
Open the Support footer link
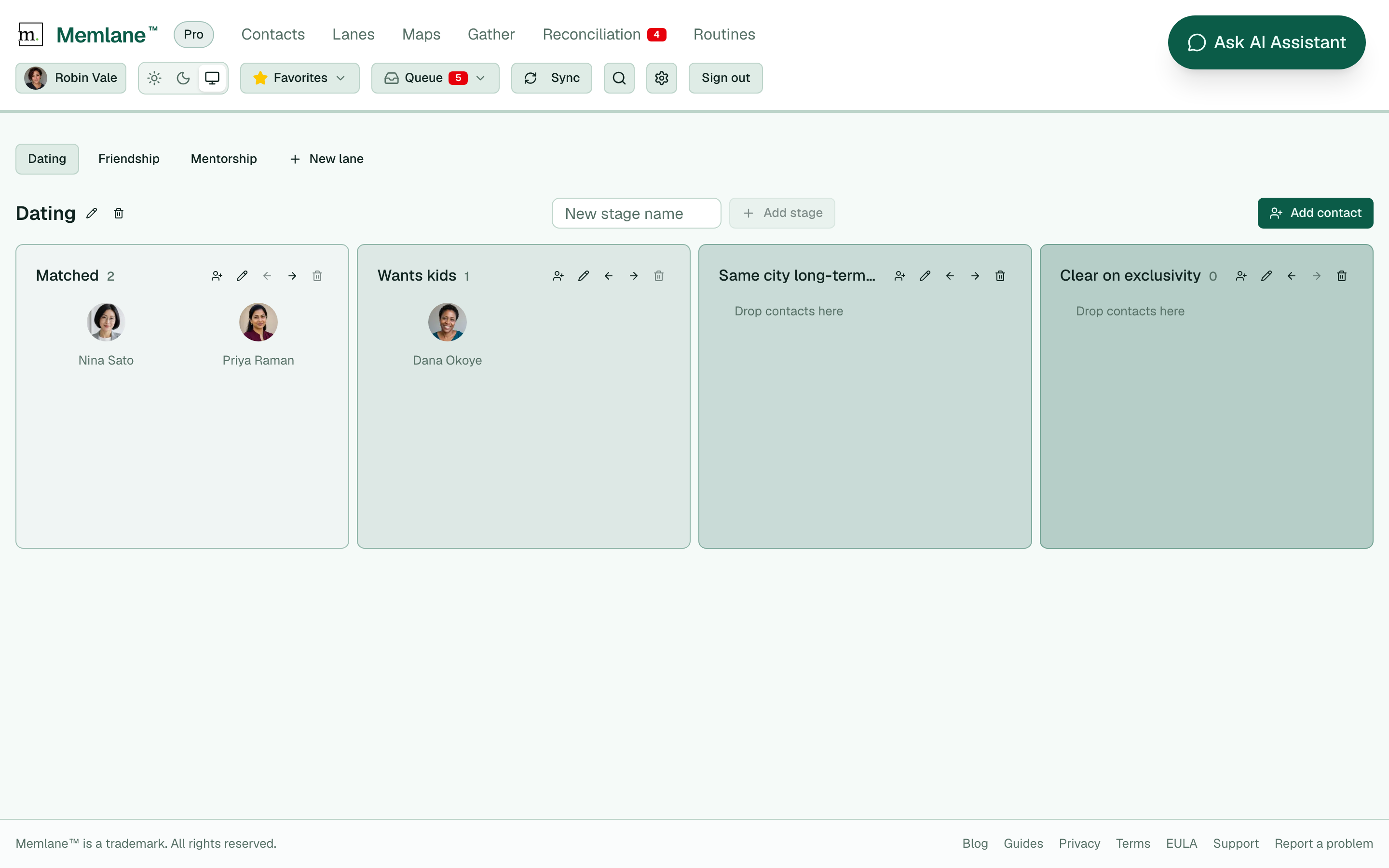[x=1236, y=843]
